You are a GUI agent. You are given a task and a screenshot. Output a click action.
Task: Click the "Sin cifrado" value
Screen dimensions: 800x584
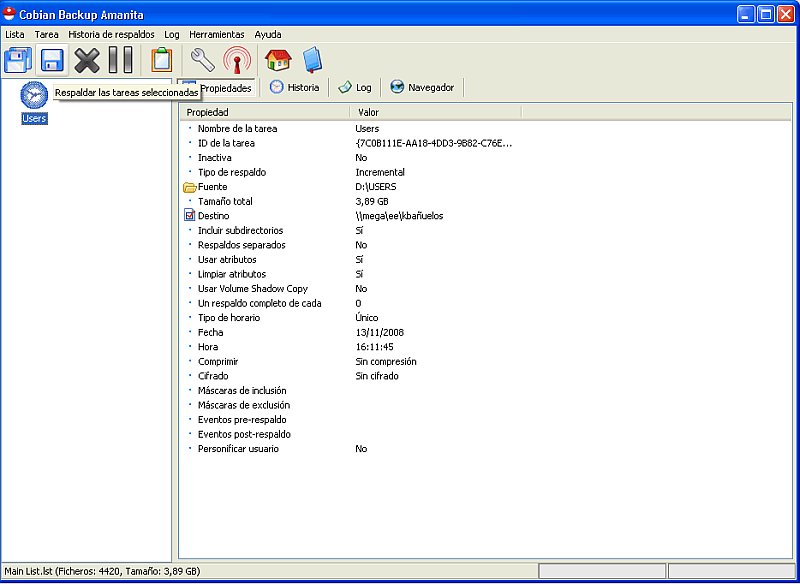pos(377,376)
